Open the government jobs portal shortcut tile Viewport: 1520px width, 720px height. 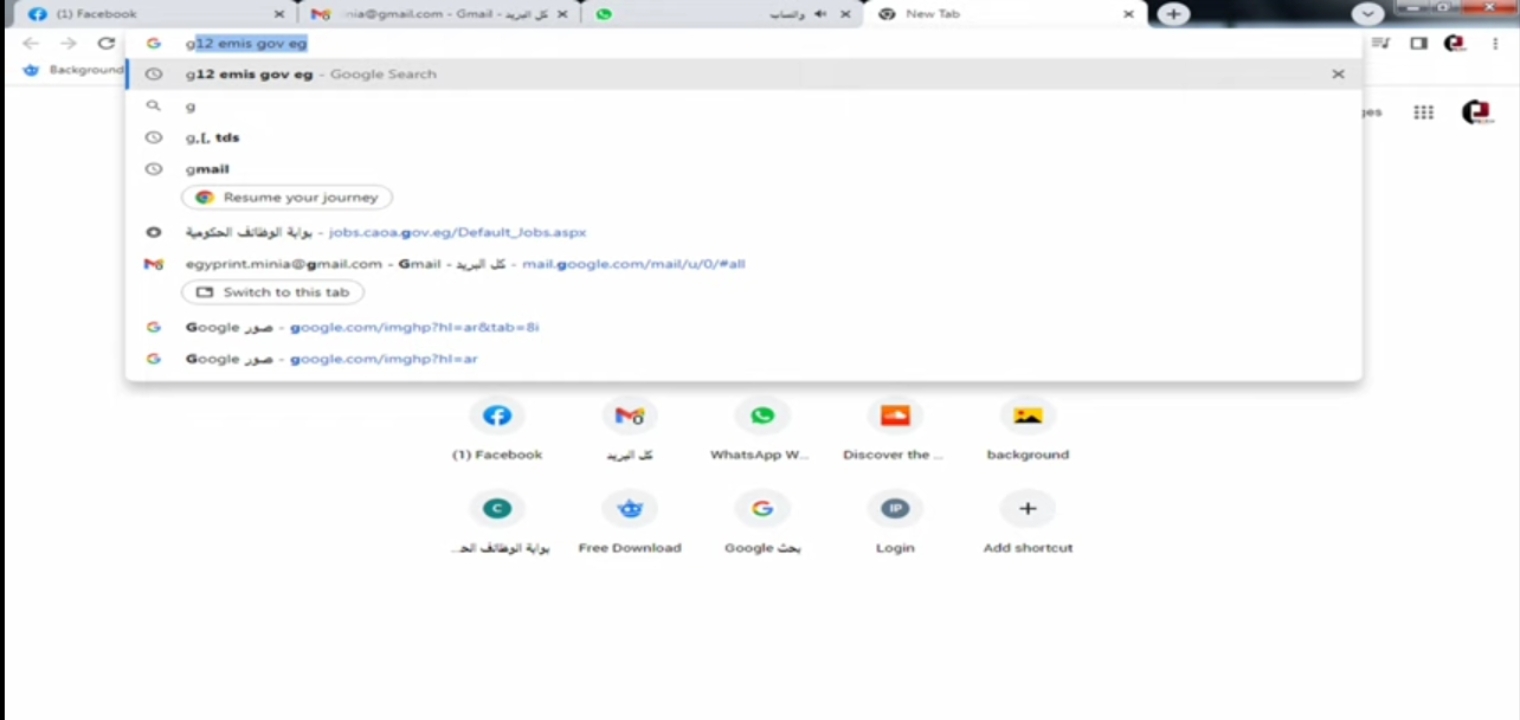497,524
